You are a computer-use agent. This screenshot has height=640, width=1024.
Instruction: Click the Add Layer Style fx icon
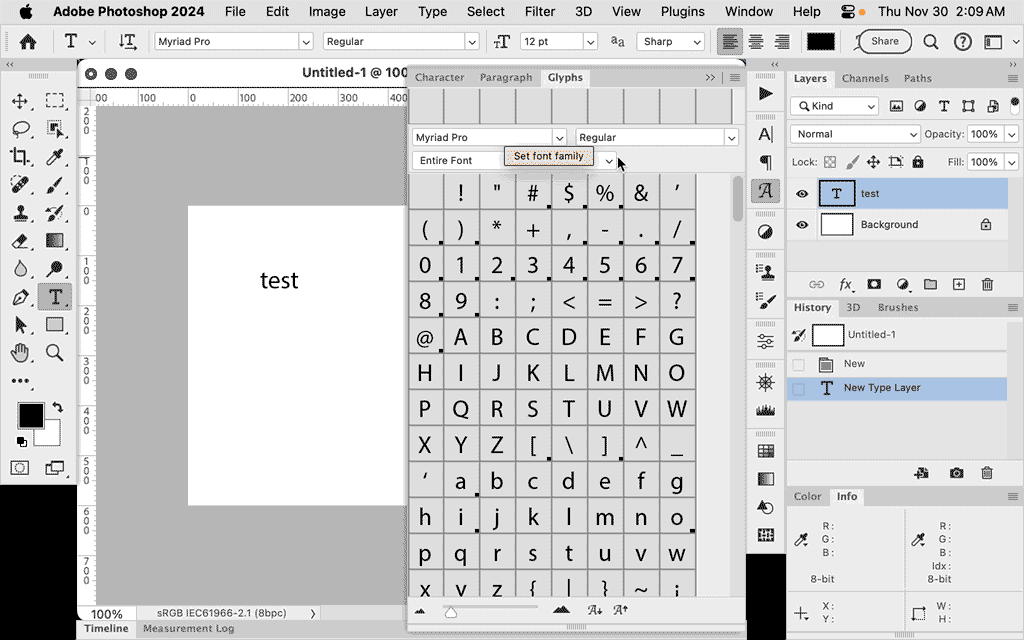click(845, 284)
